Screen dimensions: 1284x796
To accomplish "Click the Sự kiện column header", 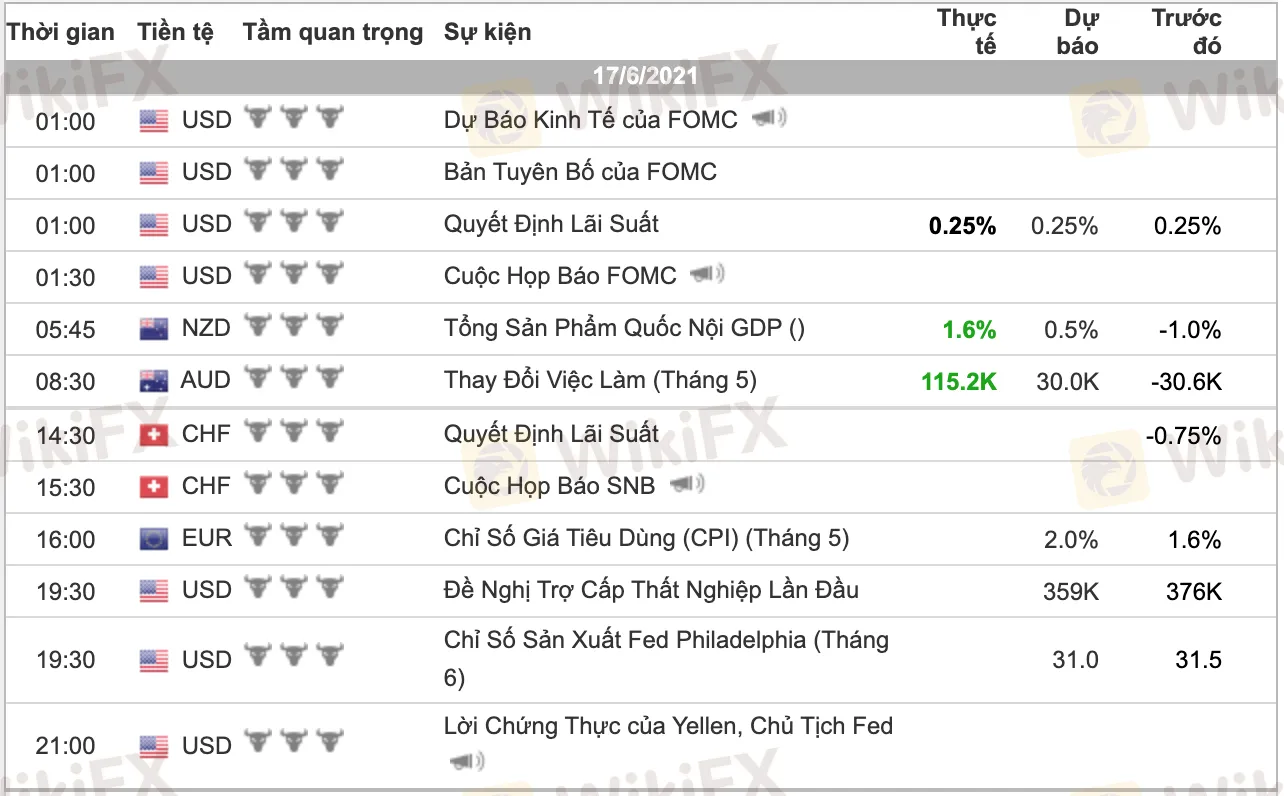I will click(x=488, y=32).
